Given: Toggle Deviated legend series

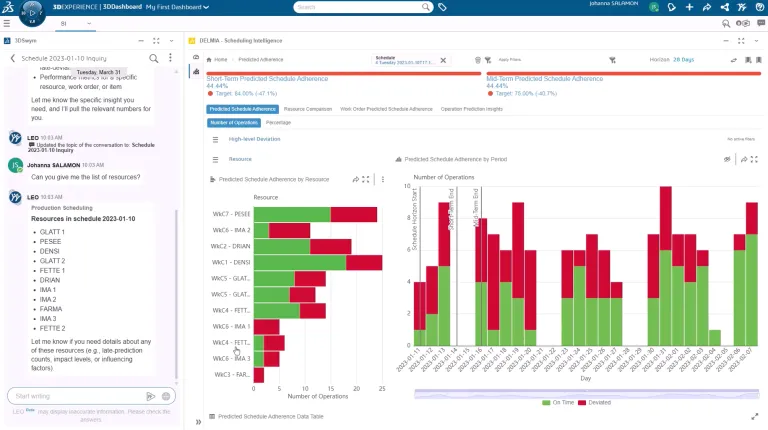Looking at the screenshot, I should (595, 403).
